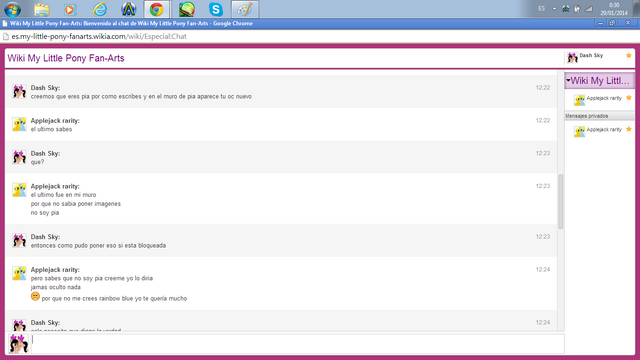The image size is (640, 360).
Task: Click message 'el ultimo sabes'
Action: (x=51, y=129)
